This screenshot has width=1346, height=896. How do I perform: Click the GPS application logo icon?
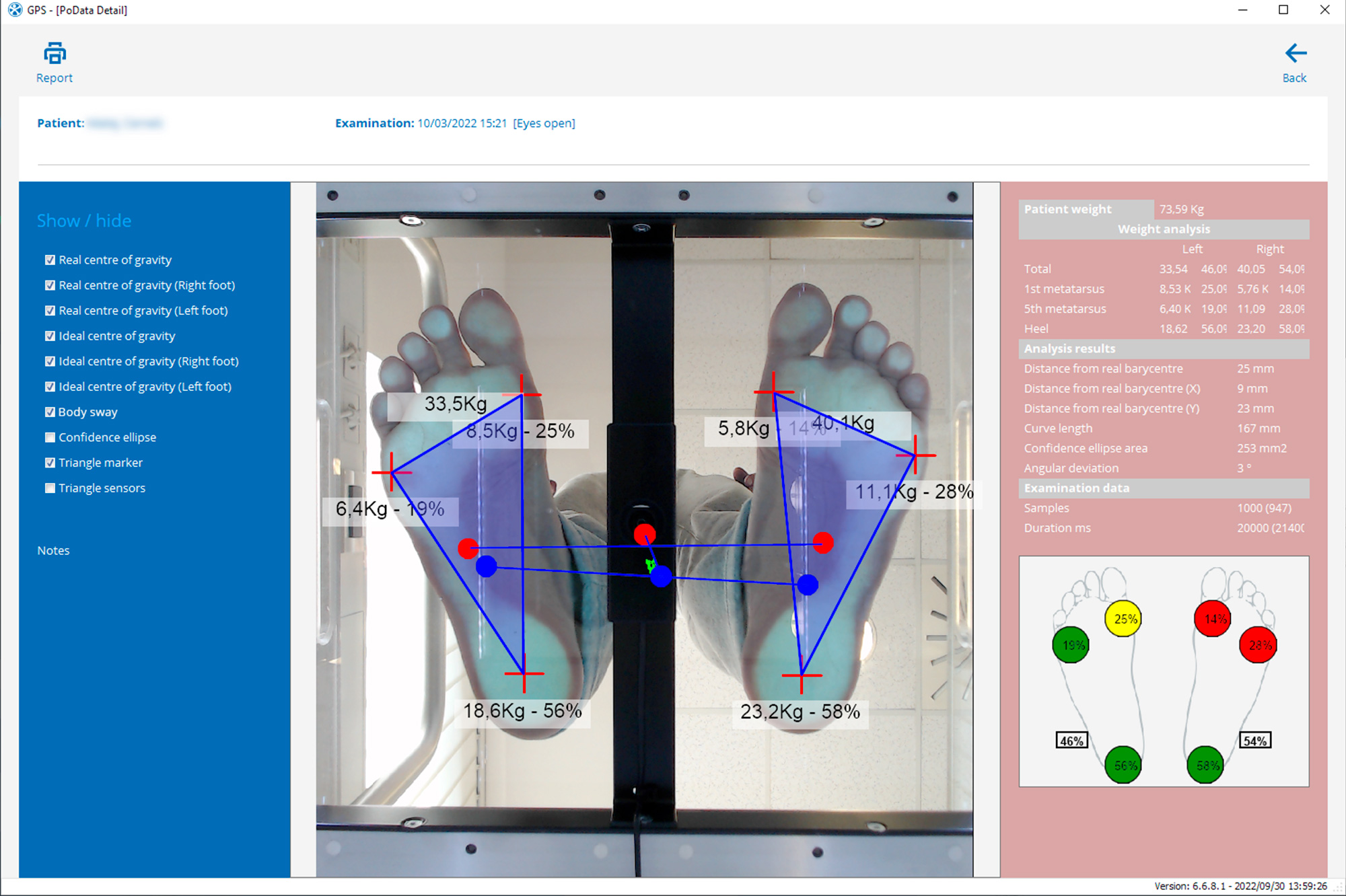(x=15, y=10)
